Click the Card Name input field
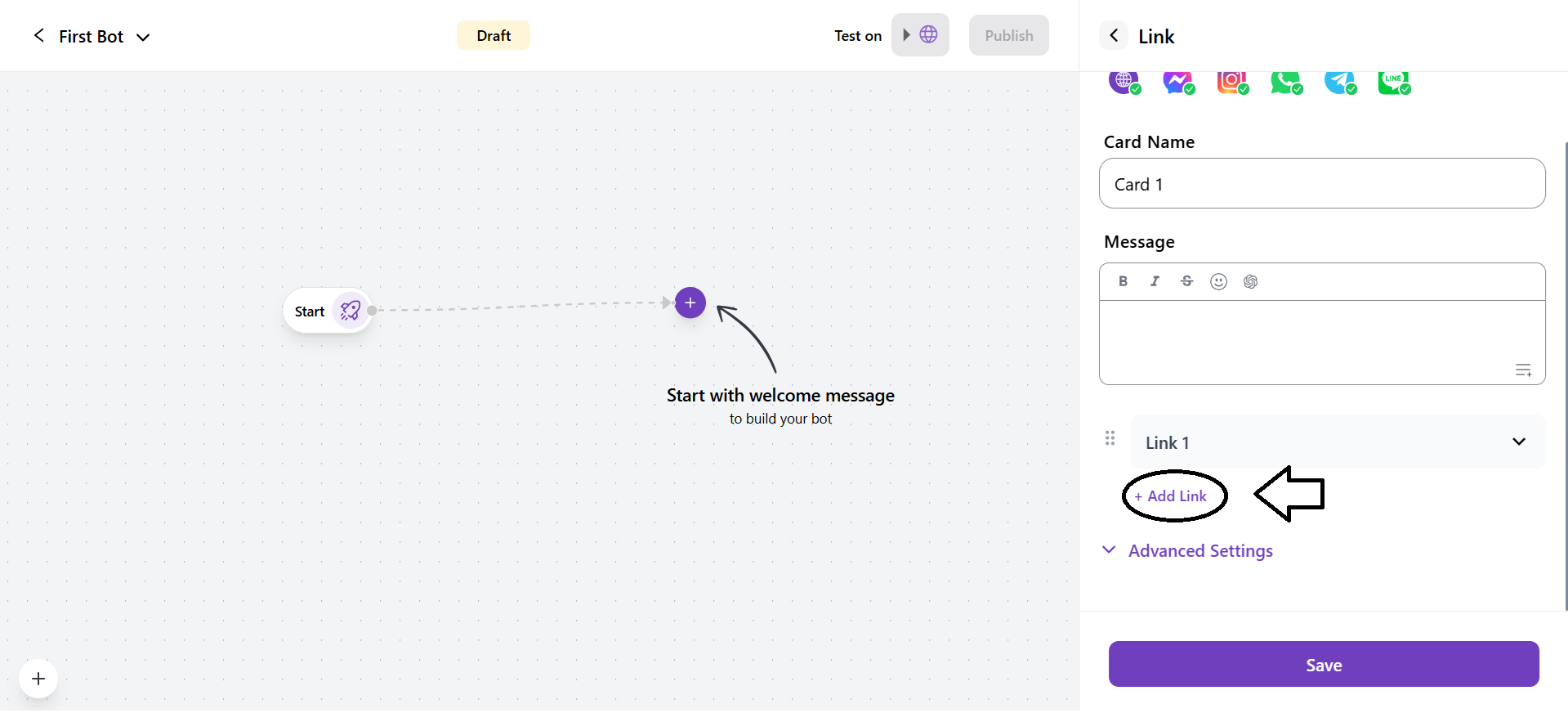This screenshot has height=713, width=1568. pos(1321,184)
